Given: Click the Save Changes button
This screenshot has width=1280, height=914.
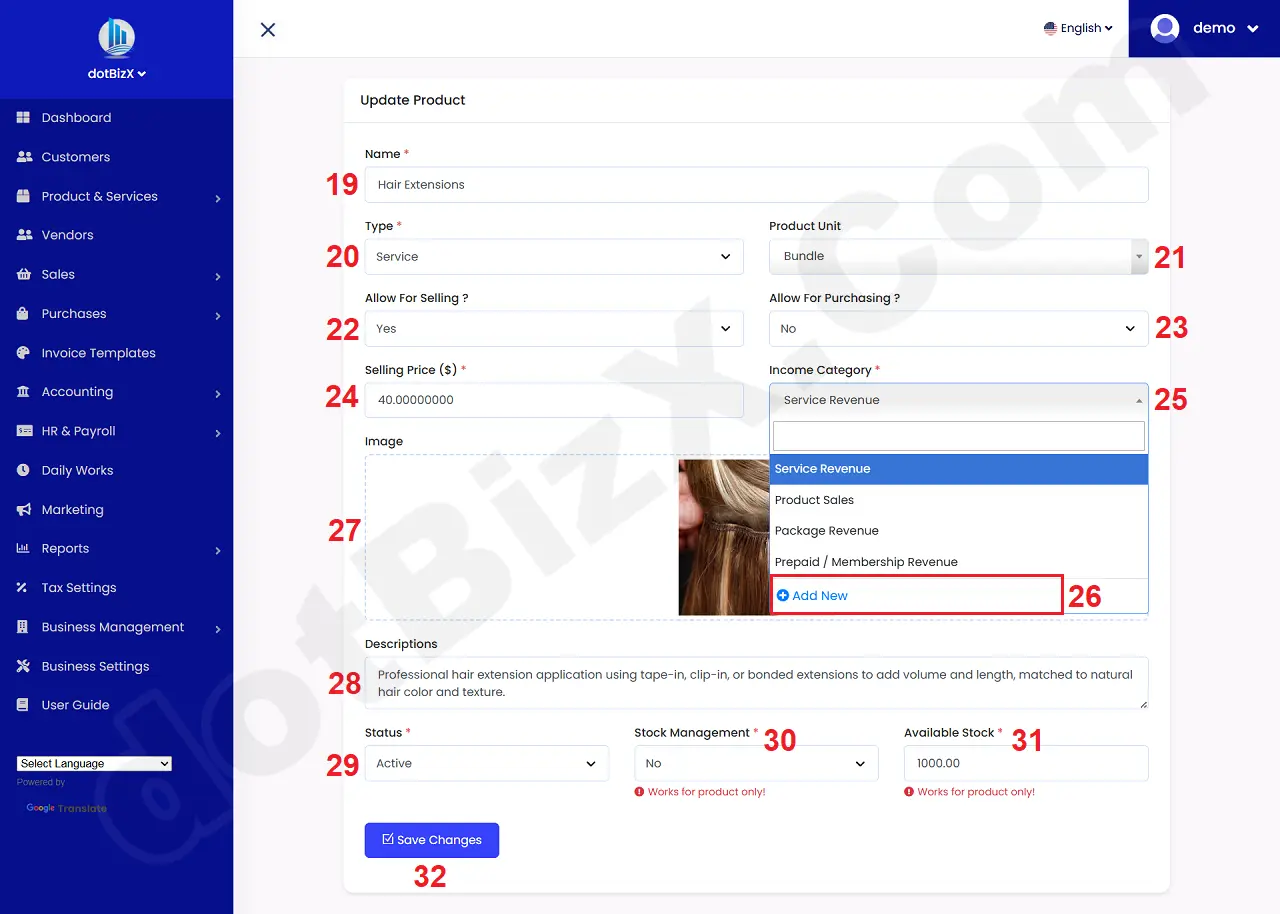Looking at the screenshot, I should [x=431, y=840].
